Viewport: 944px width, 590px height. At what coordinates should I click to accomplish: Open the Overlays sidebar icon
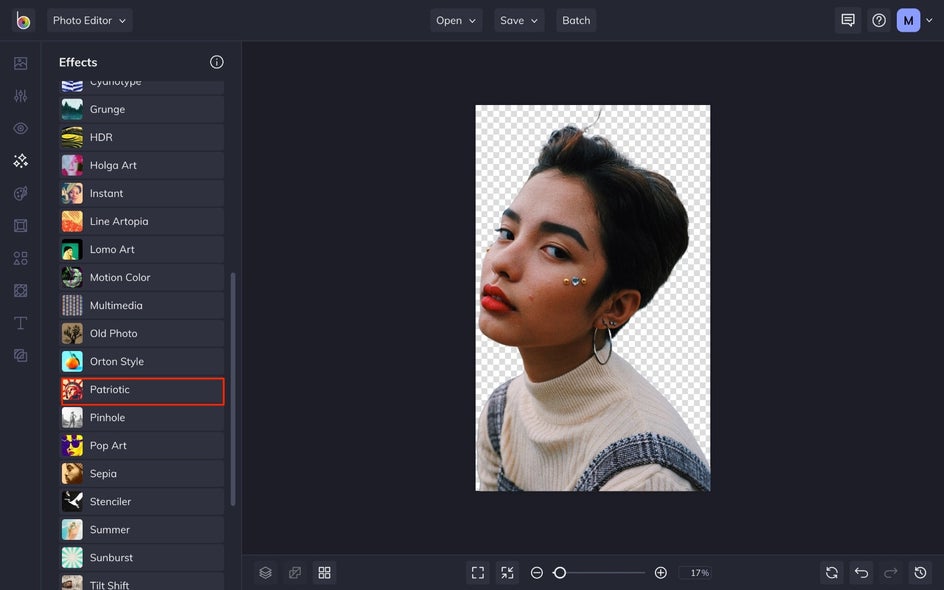[20, 291]
